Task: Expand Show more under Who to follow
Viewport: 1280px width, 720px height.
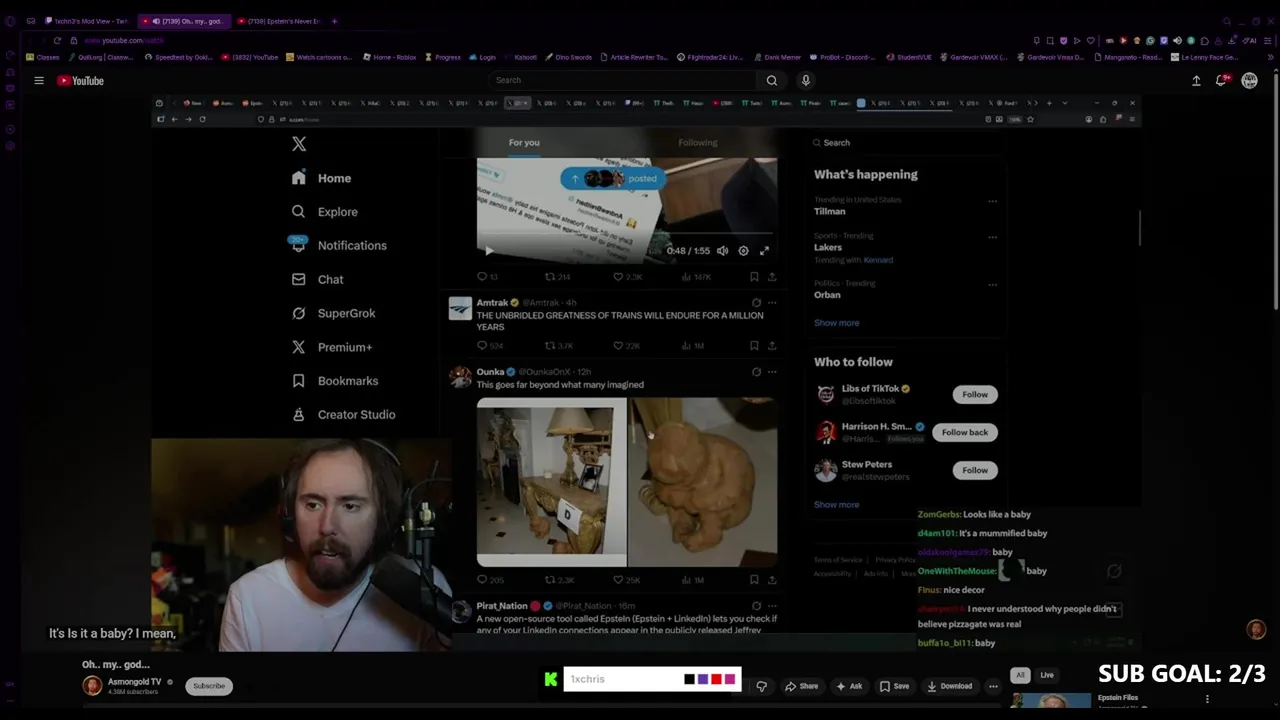Action: (x=836, y=505)
